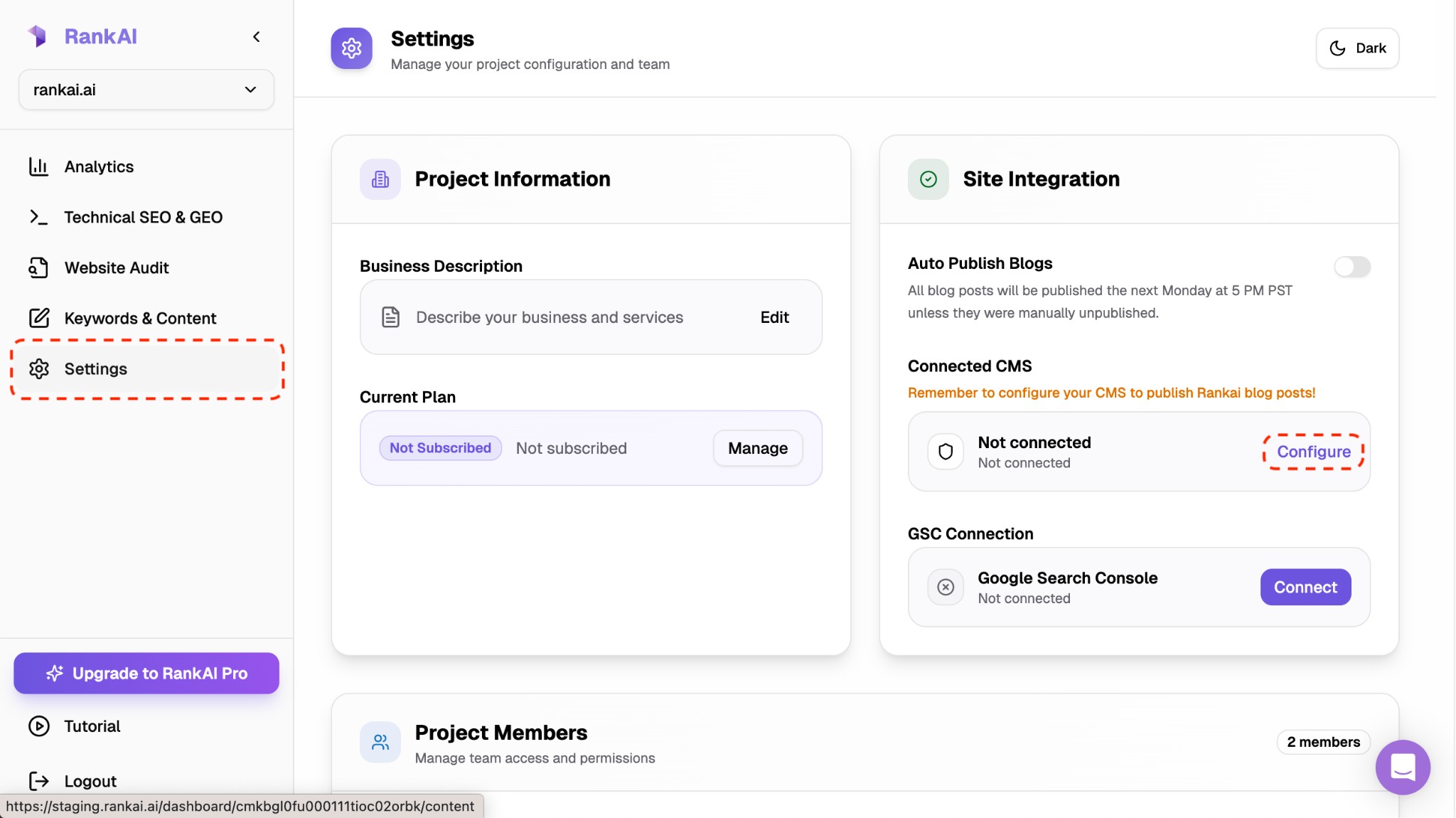
Task: Click the Settings gear icon in the header
Action: pyautogui.click(x=352, y=48)
